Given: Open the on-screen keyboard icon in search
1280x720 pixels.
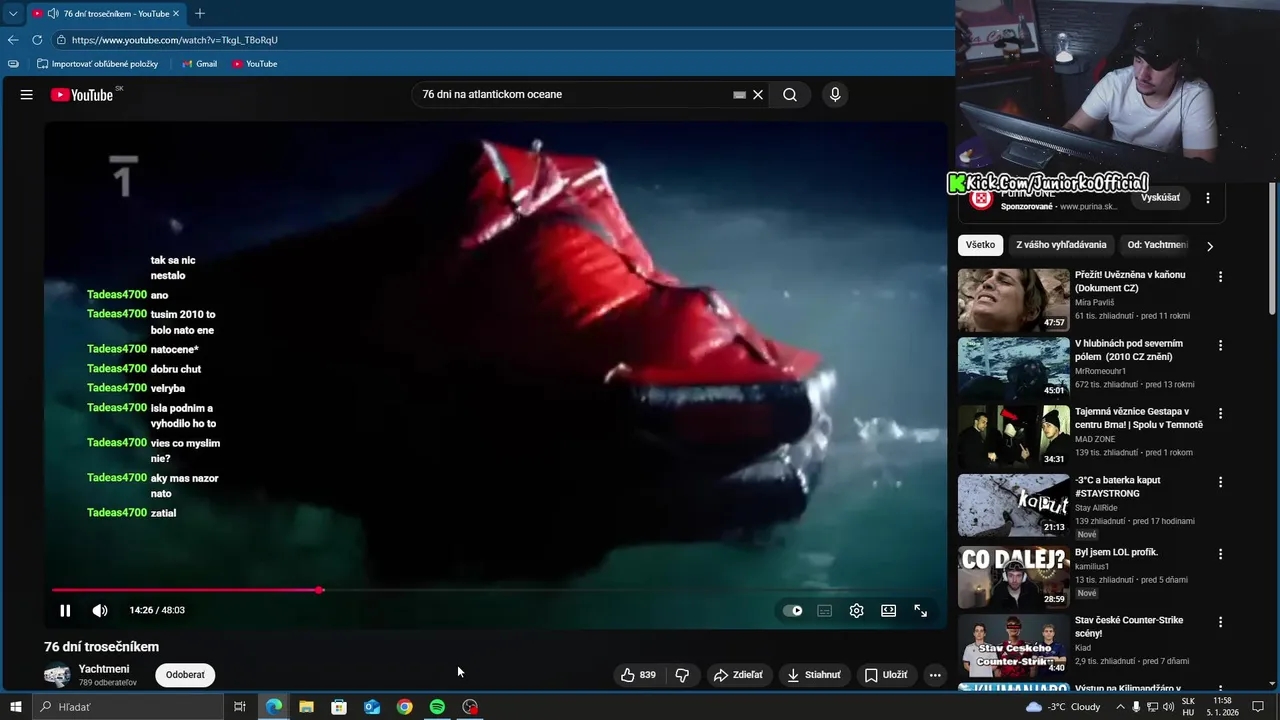Looking at the screenshot, I should tap(739, 95).
